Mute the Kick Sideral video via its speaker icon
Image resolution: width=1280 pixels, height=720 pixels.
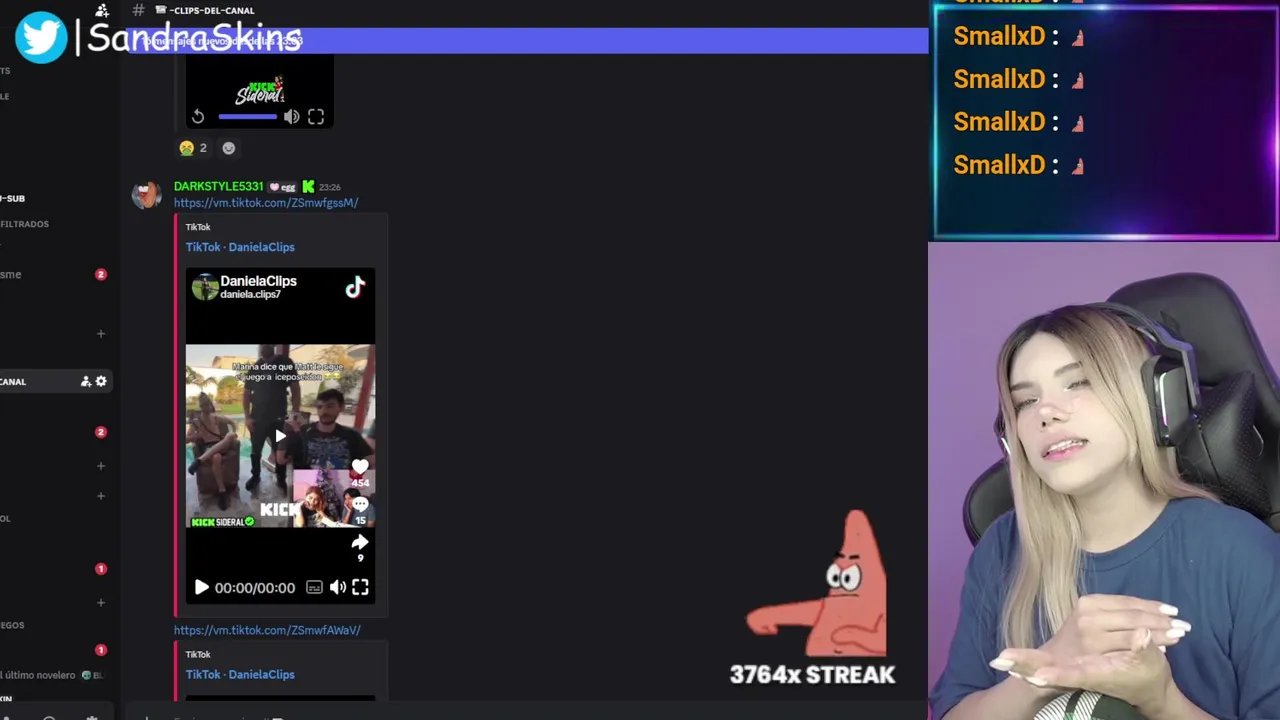(291, 117)
